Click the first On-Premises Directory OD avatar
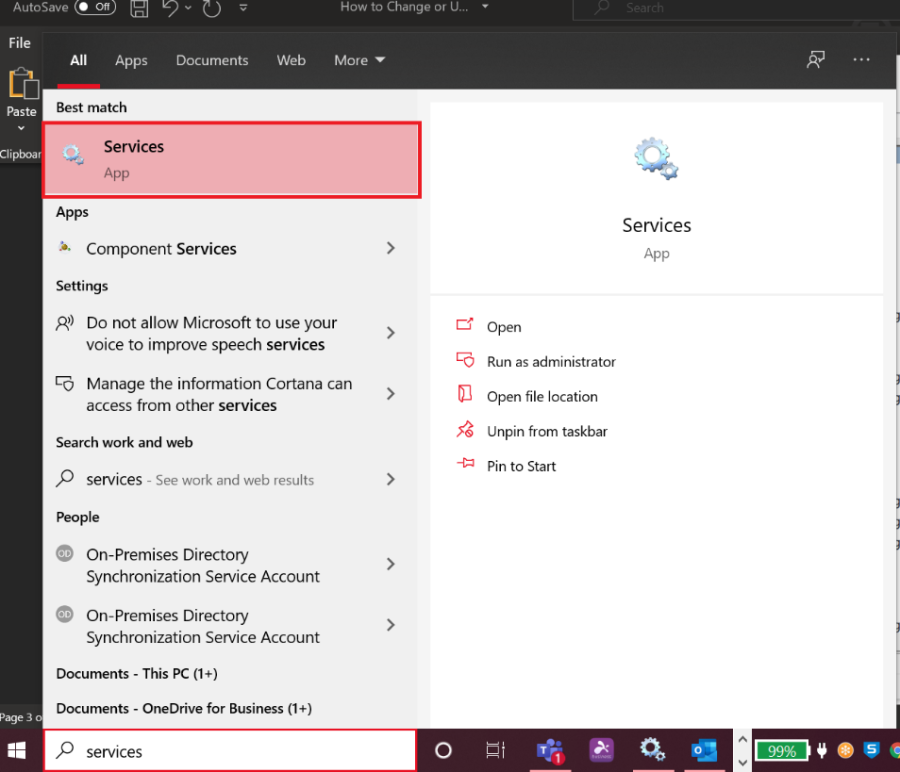Screen dimensions: 900x772 (x=65, y=553)
